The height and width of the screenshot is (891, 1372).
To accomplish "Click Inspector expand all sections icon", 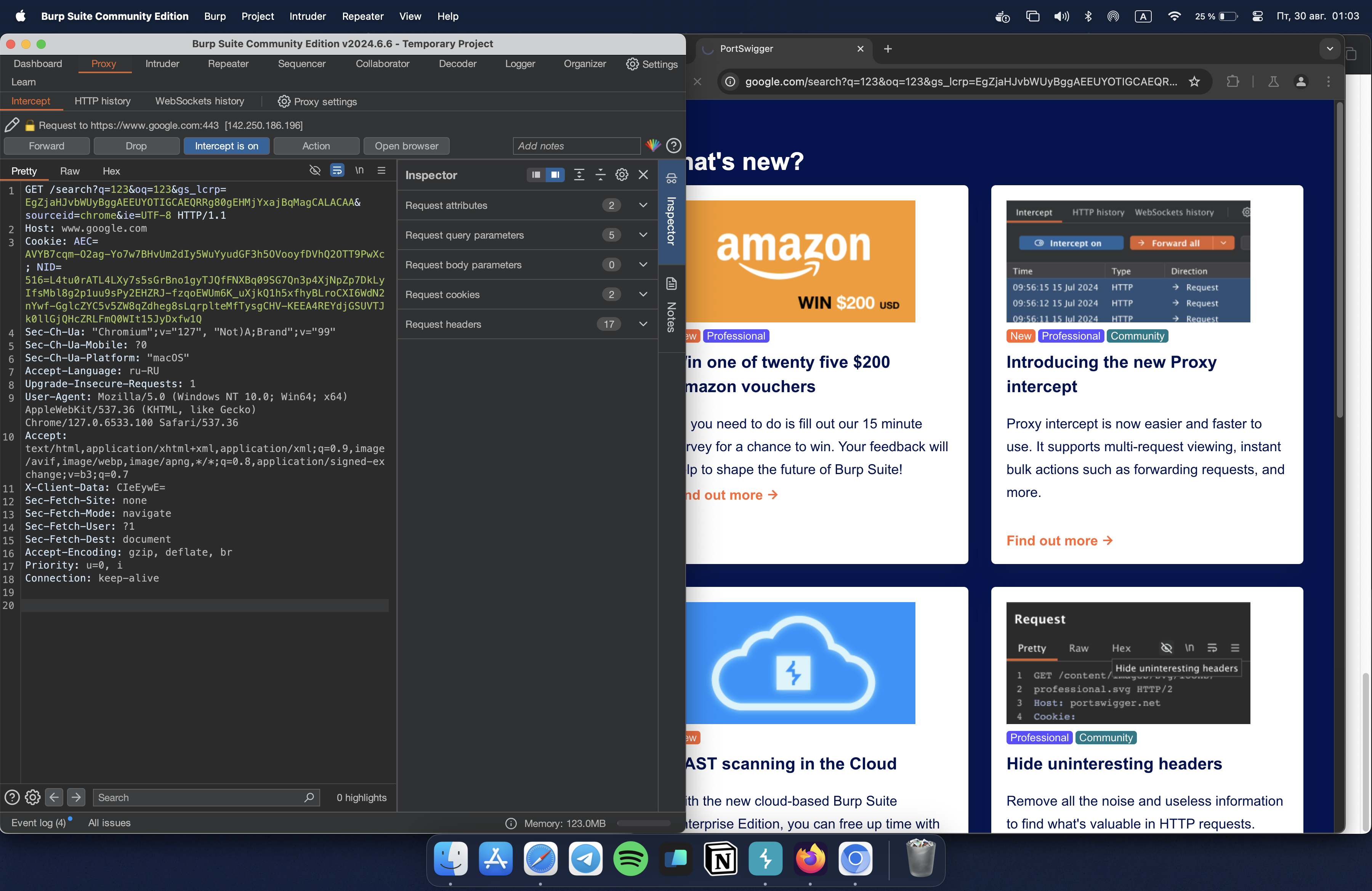I will tap(579, 175).
